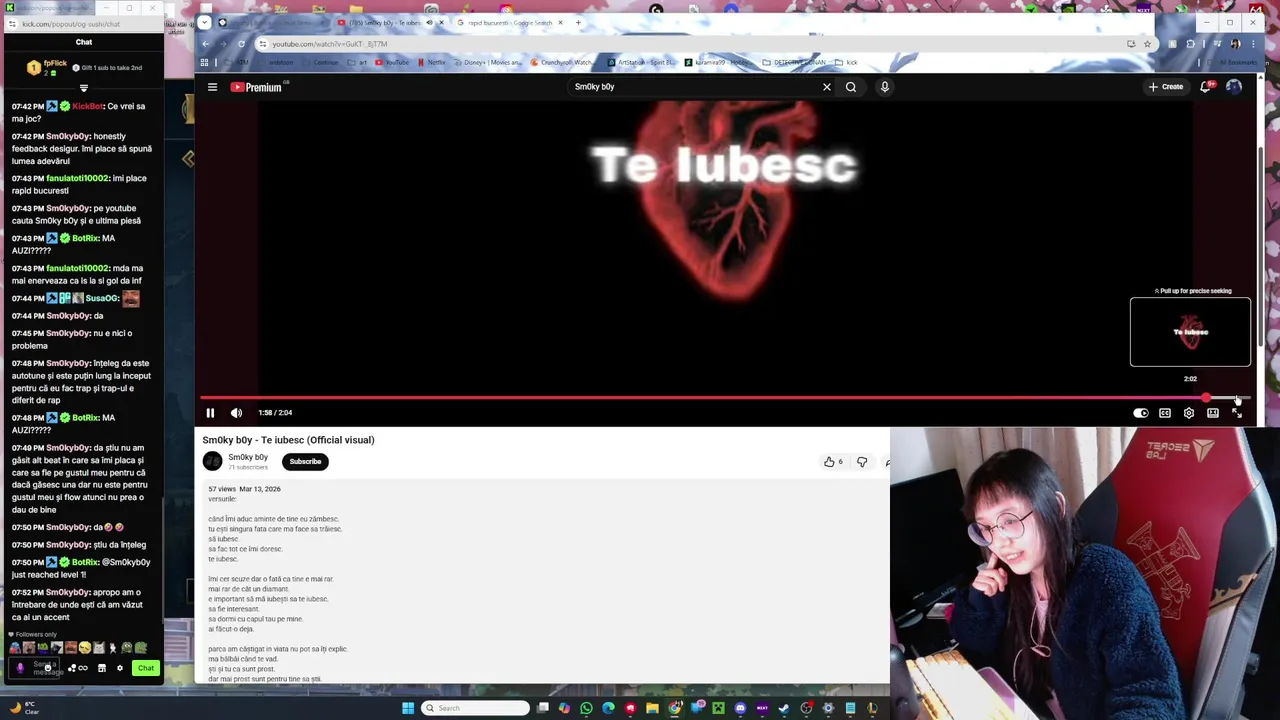Open Sm0ky b0y channel avatar
Screen dimensions: 1280x720
coord(212,461)
